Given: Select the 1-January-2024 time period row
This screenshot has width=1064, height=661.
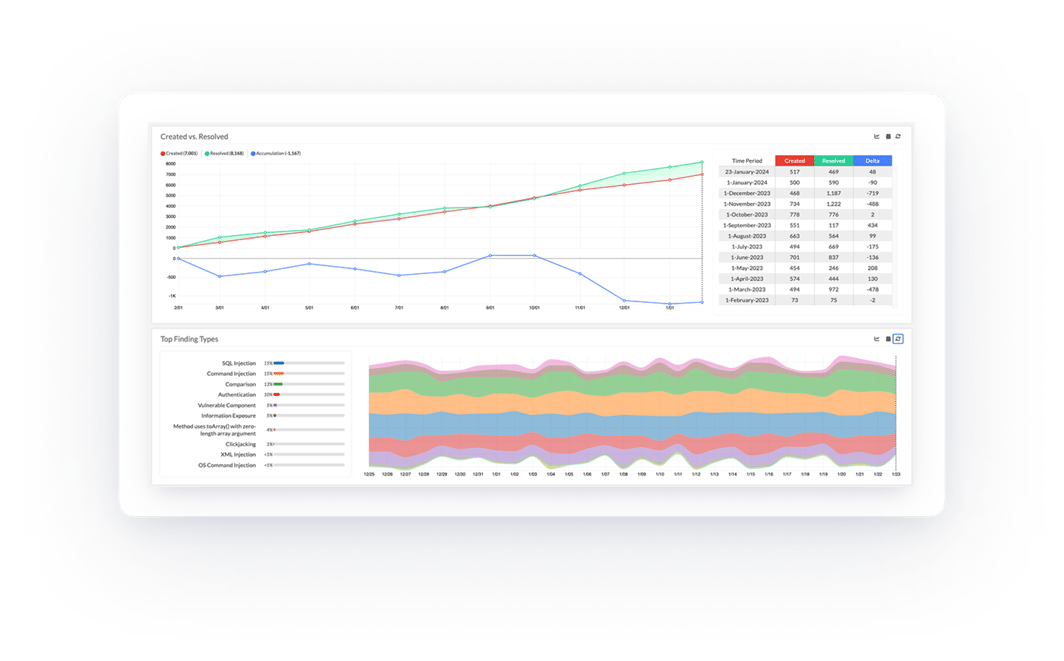Looking at the screenshot, I should point(805,183).
